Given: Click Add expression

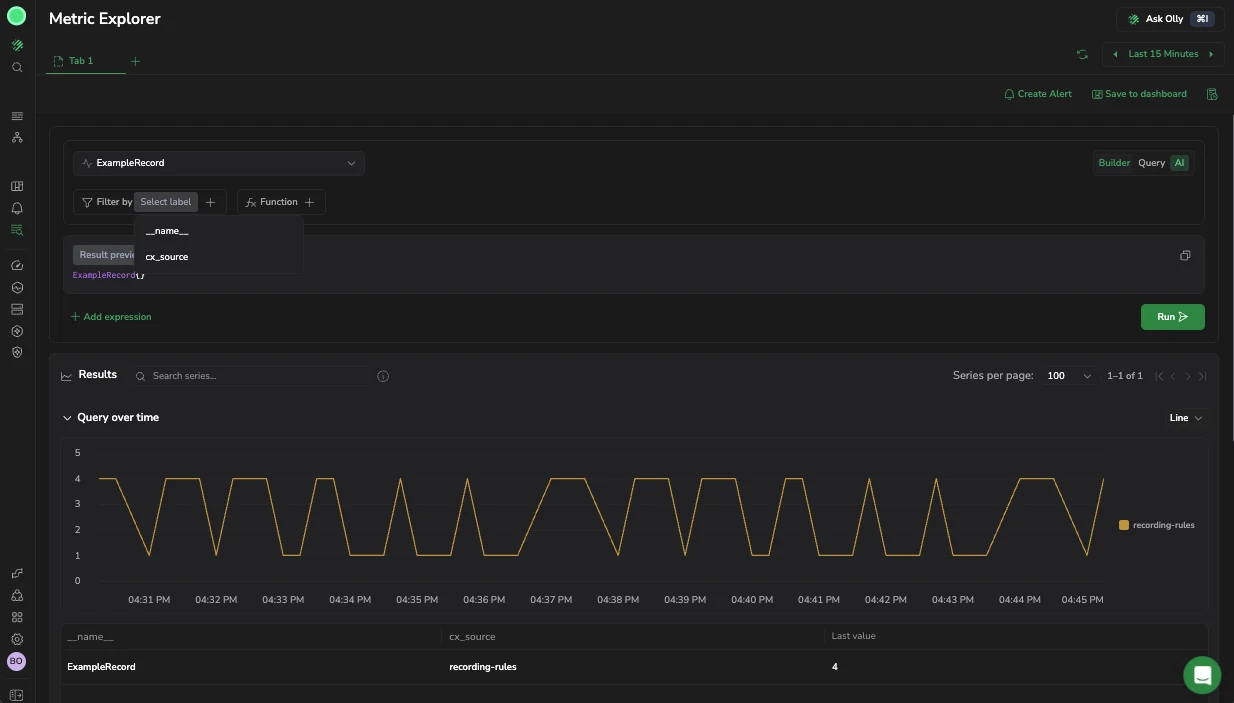Looking at the screenshot, I should coord(111,317).
